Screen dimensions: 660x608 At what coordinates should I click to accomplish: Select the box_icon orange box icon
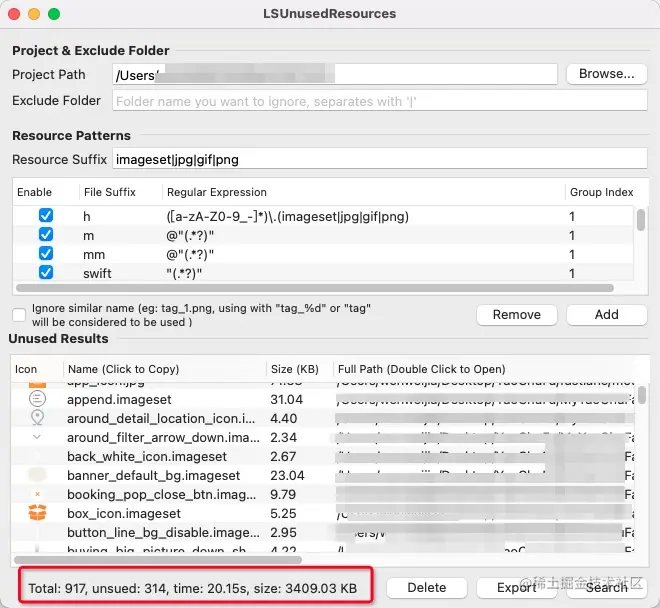coord(37,513)
